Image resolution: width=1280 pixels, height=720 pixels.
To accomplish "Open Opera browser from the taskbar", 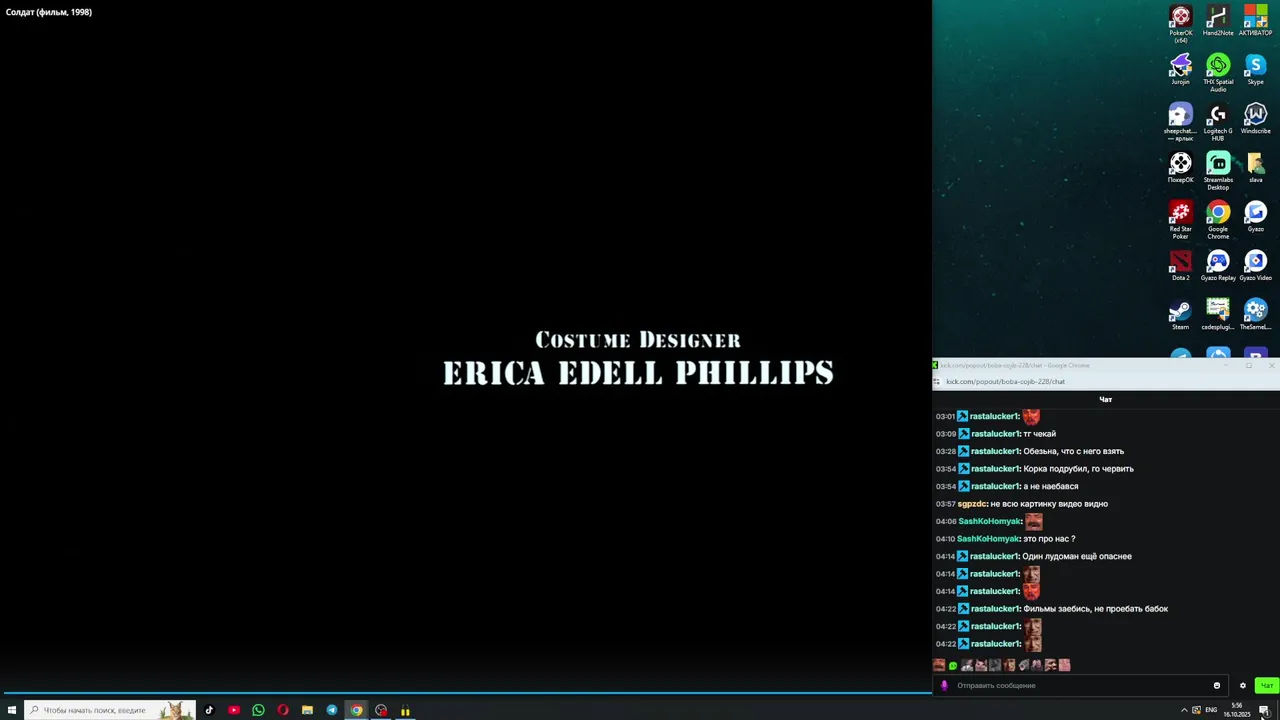I will (283, 710).
